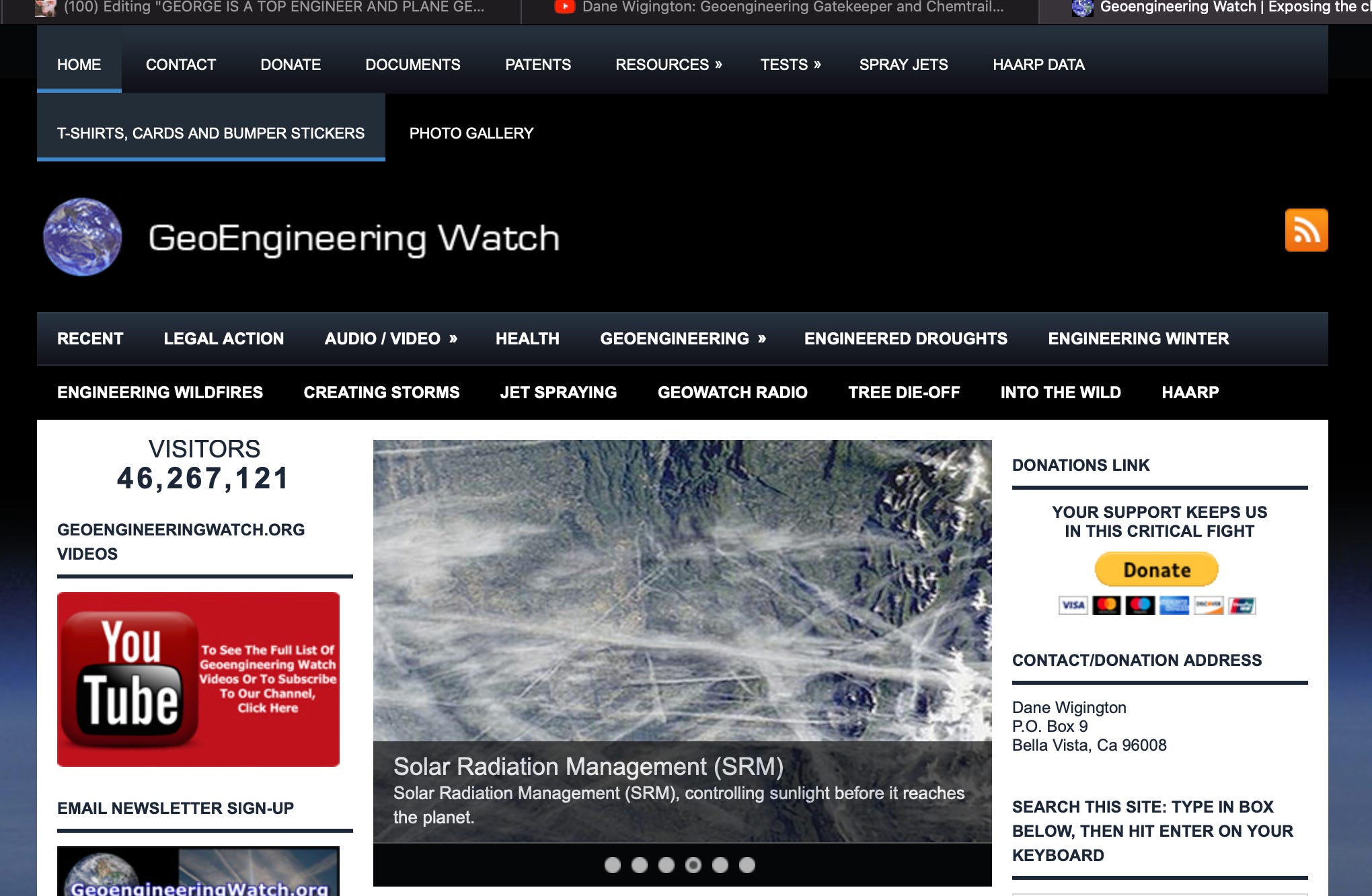
Task: Open the HAARP DATA menu item
Action: pyautogui.click(x=1038, y=65)
